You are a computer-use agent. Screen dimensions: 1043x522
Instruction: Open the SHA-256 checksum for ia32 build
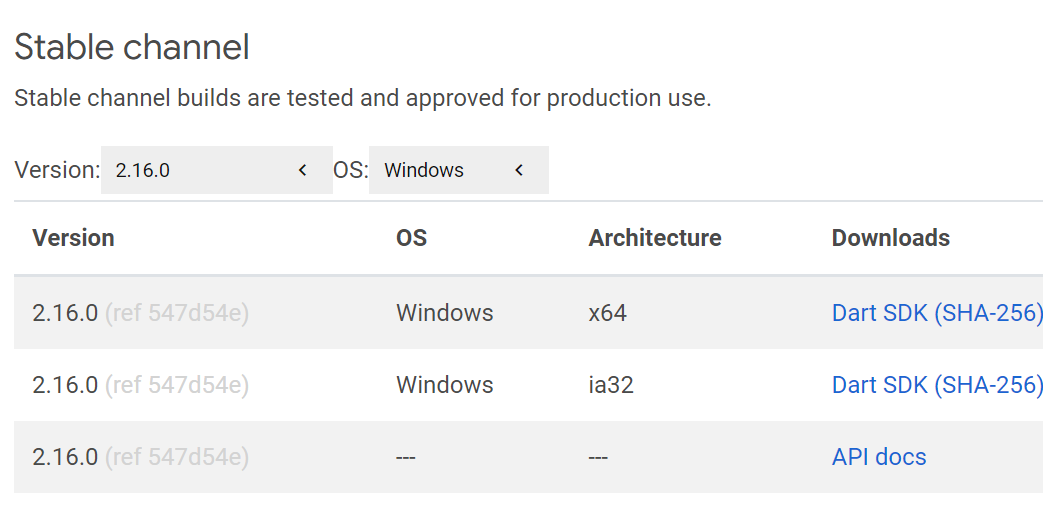pyautogui.click(x=990, y=385)
